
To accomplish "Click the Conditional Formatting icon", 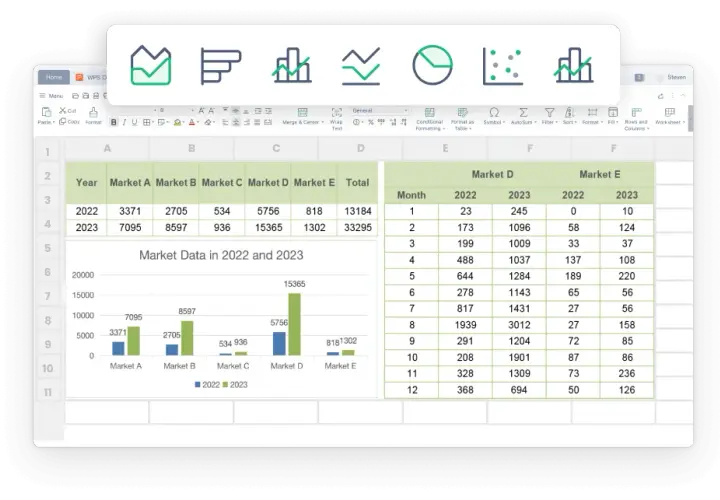I will point(429,112).
